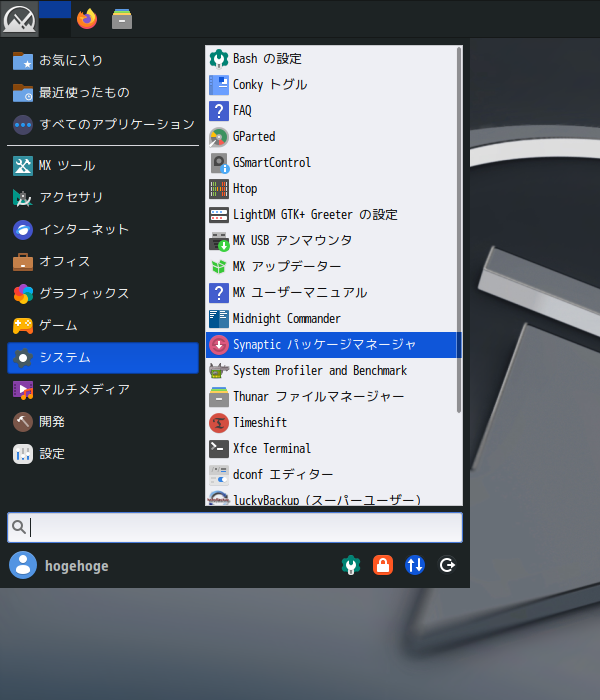
Task: Click the Thunar ファイルマネージャー icon
Action: (219, 396)
